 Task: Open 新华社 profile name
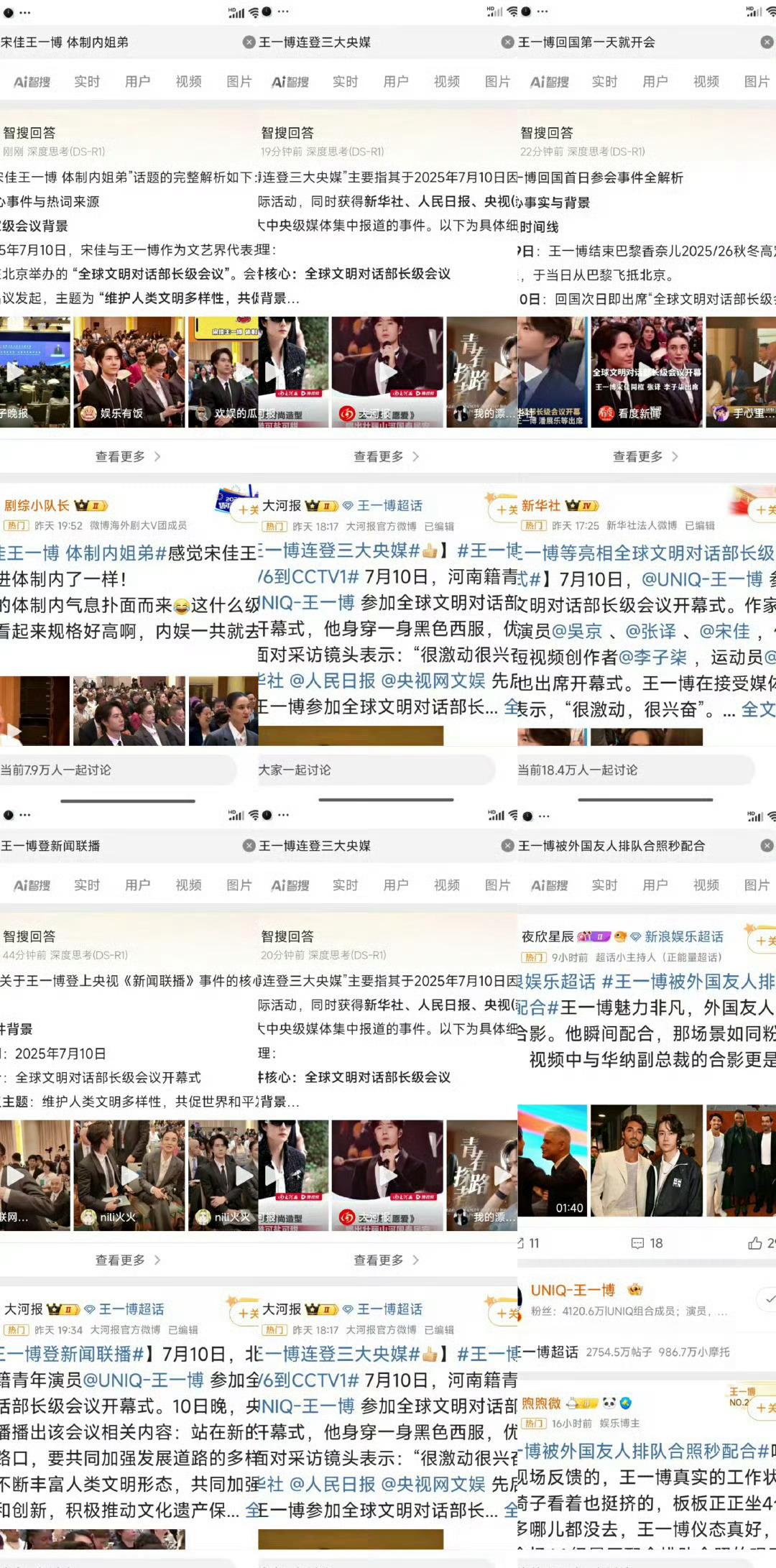click(x=541, y=505)
